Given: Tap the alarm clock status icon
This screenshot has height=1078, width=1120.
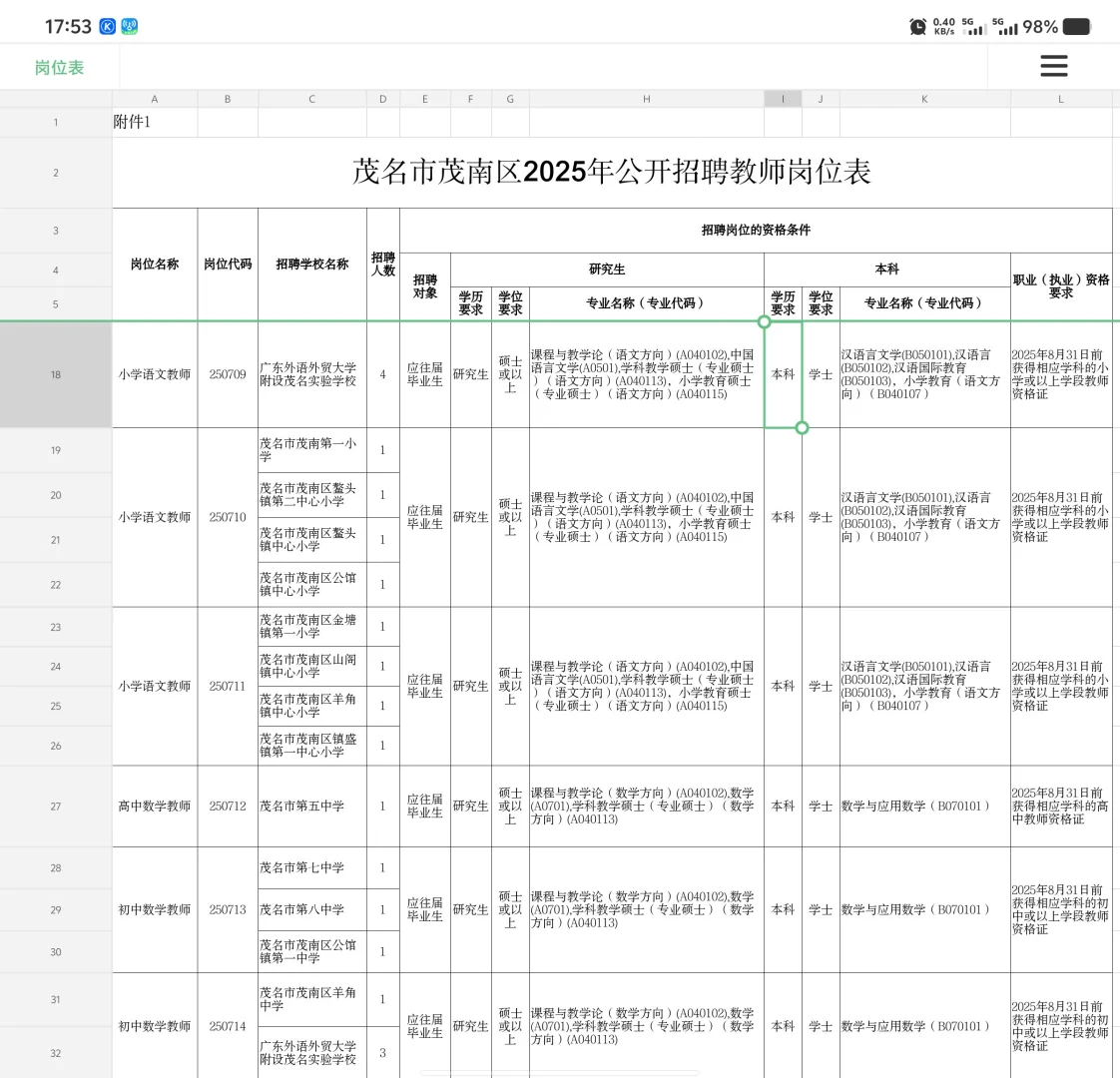Looking at the screenshot, I should [917, 27].
